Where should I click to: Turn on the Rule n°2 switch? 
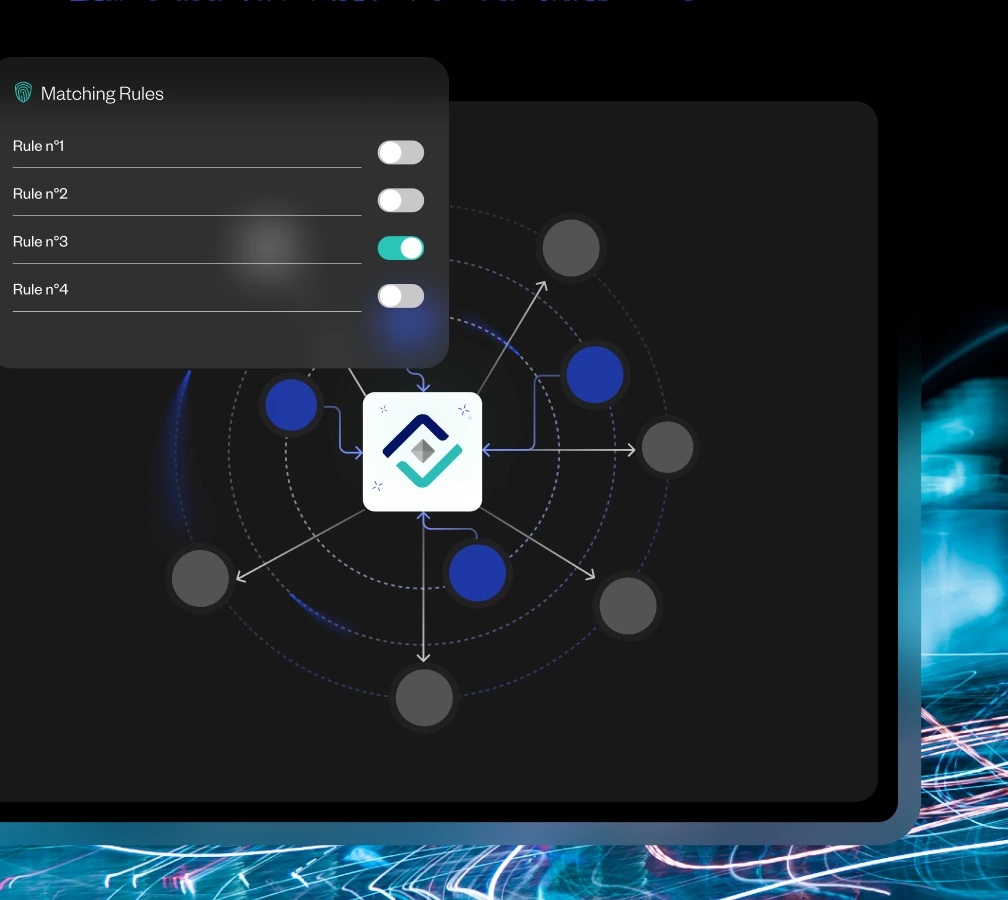[400, 200]
